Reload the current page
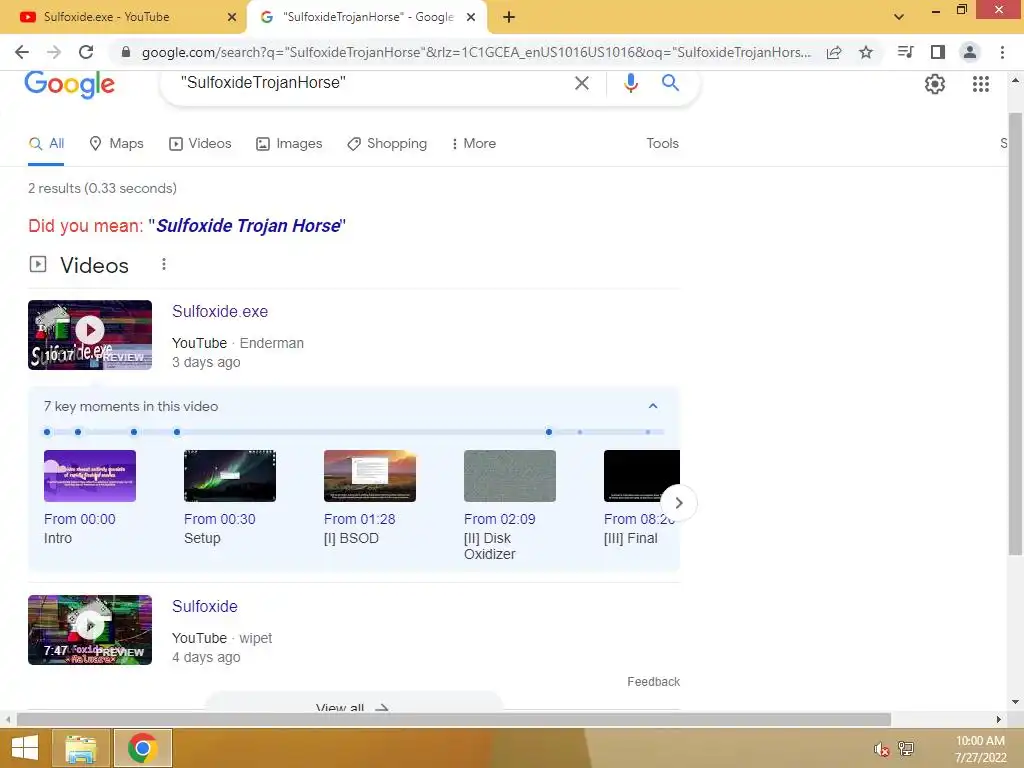 point(86,52)
